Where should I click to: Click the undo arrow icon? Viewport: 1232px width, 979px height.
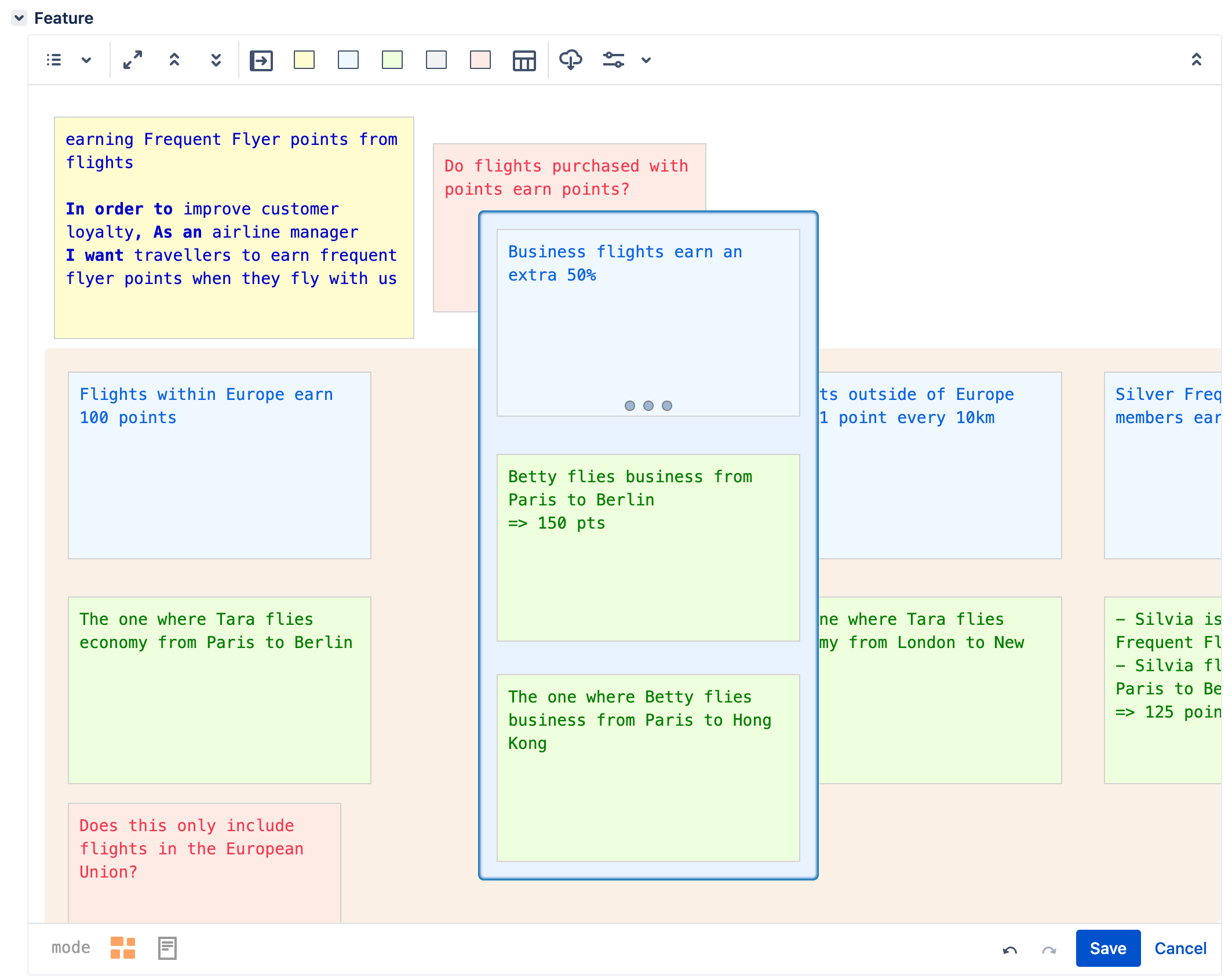point(1009,949)
